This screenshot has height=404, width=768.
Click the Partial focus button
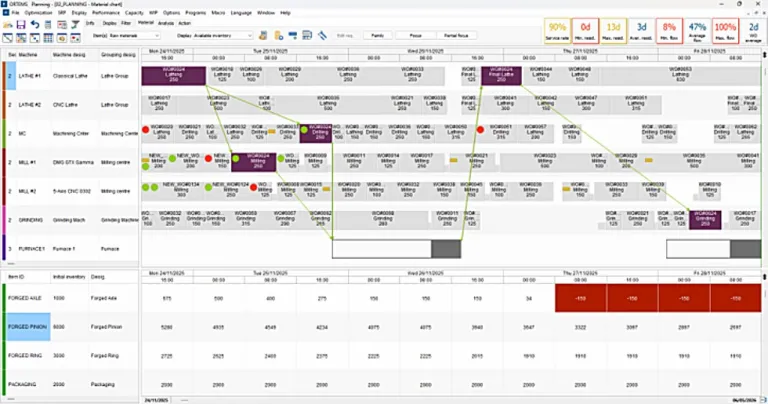coord(456,36)
